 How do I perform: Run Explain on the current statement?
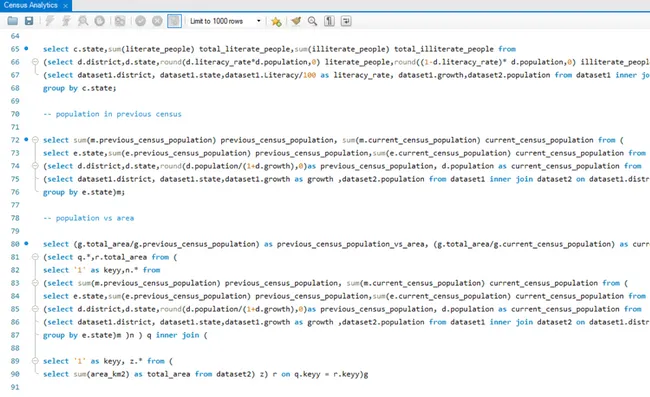[x=83, y=21]
